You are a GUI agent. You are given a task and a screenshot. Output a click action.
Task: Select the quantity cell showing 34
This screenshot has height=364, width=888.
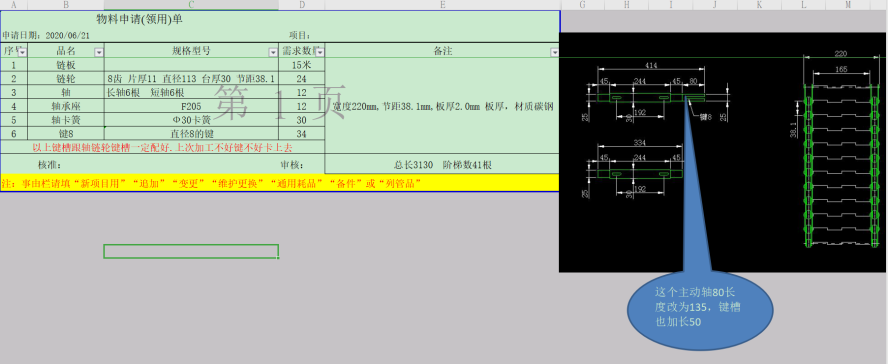(302, 134)
